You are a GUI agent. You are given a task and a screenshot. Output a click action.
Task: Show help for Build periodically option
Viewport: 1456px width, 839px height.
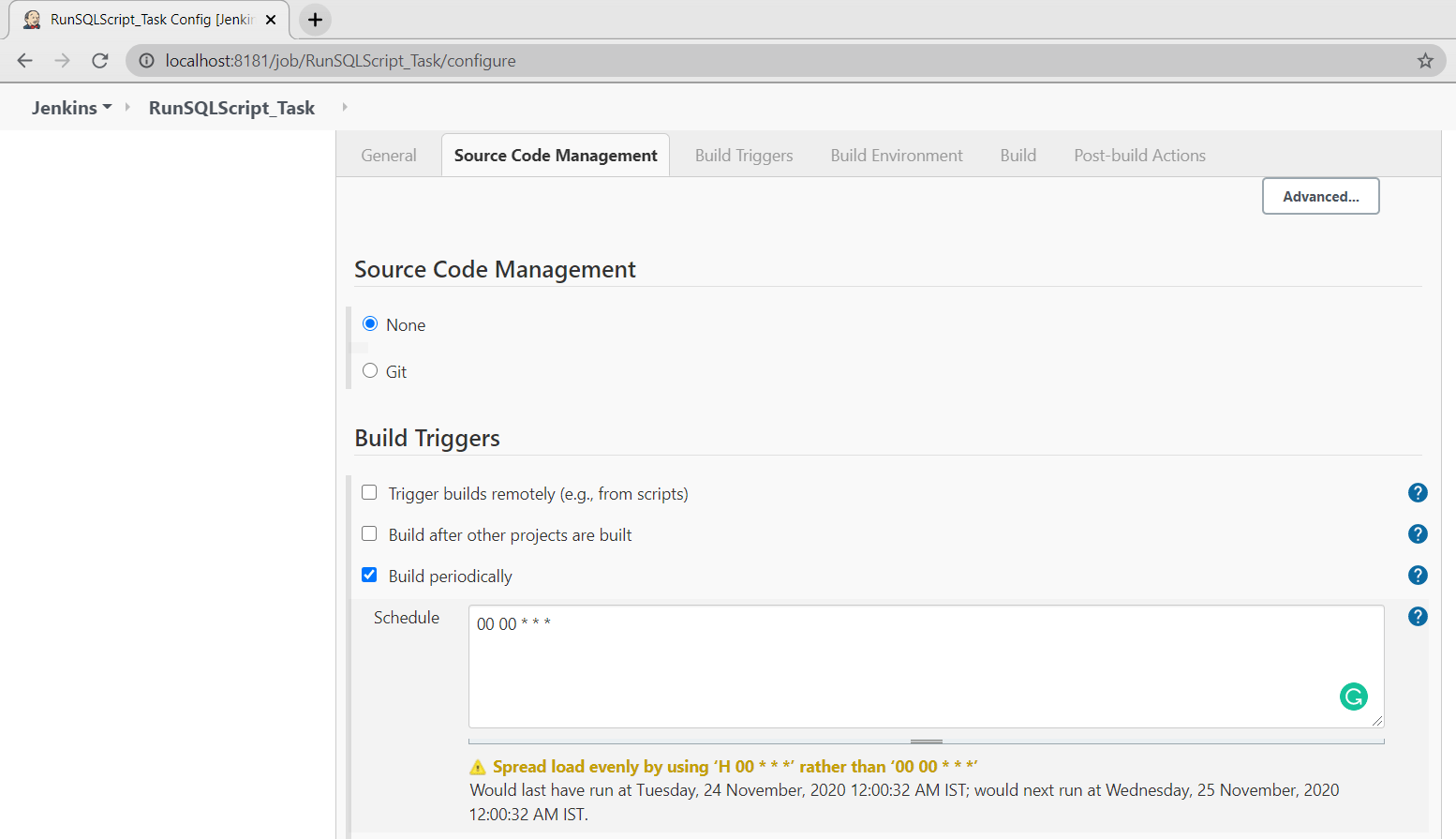click(x=1418, y=576)
